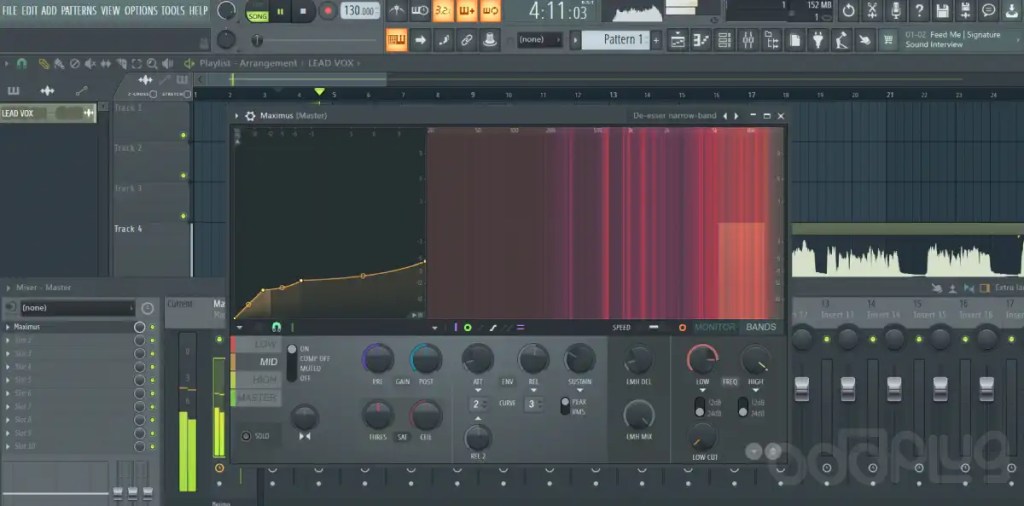The width and height of the screenshot is (1024, 506).
Task: Open the Pattern 1 selector dropdown
Action: click(x=615, y=40)
